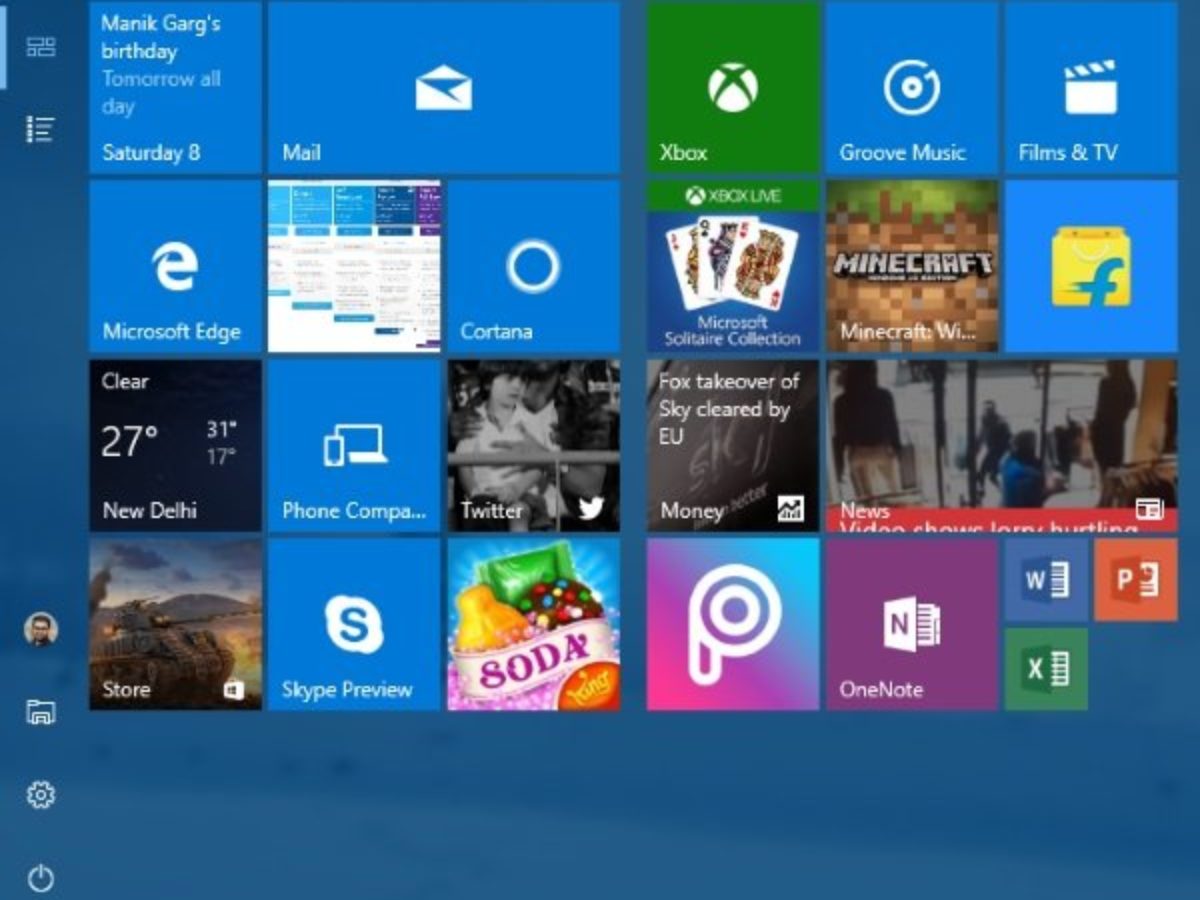Open the OneNote tile

(x=912, y=624)
